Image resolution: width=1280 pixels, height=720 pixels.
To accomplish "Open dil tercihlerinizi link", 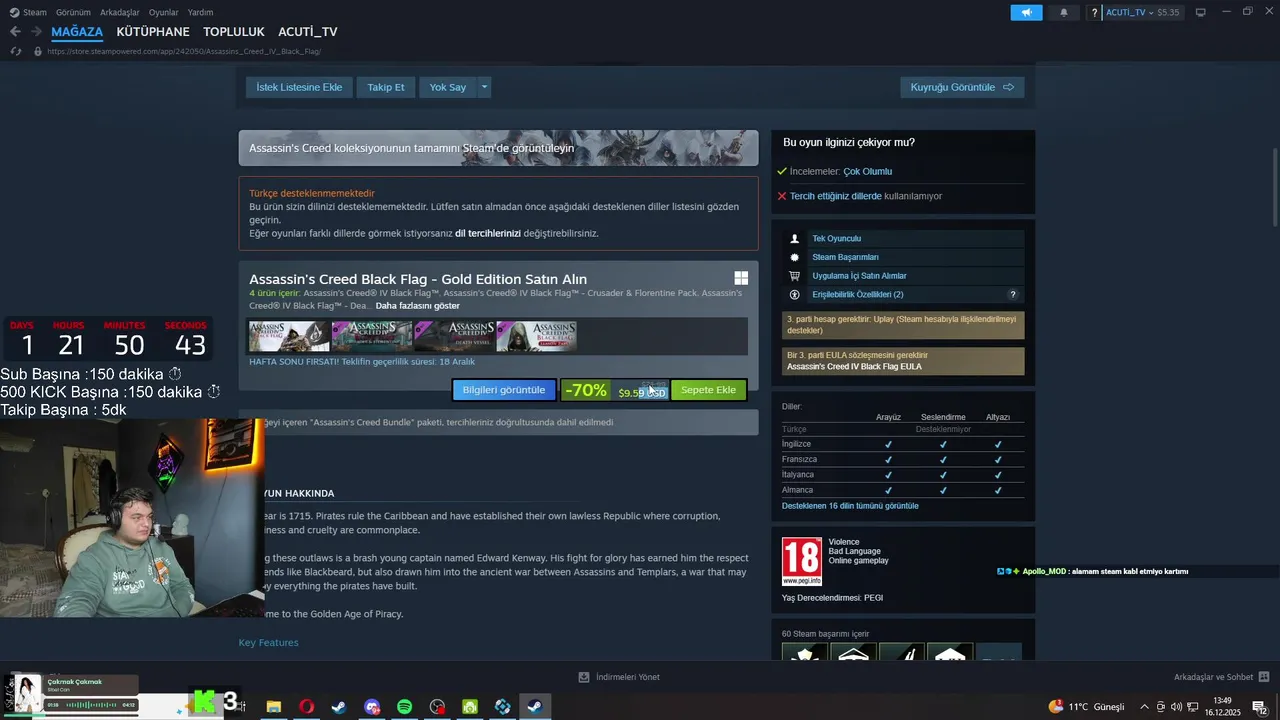I will click(x=488, y=233).
